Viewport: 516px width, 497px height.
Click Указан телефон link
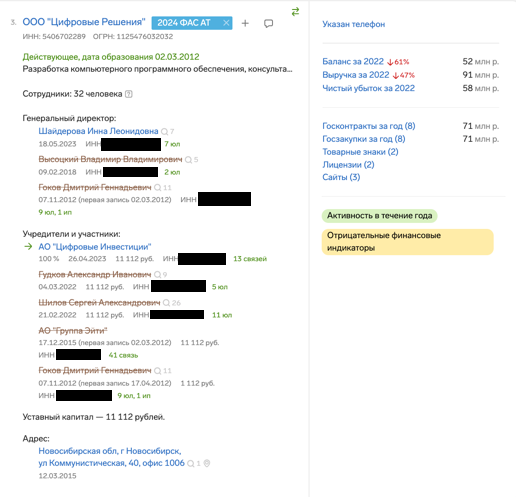coord(354,24)
